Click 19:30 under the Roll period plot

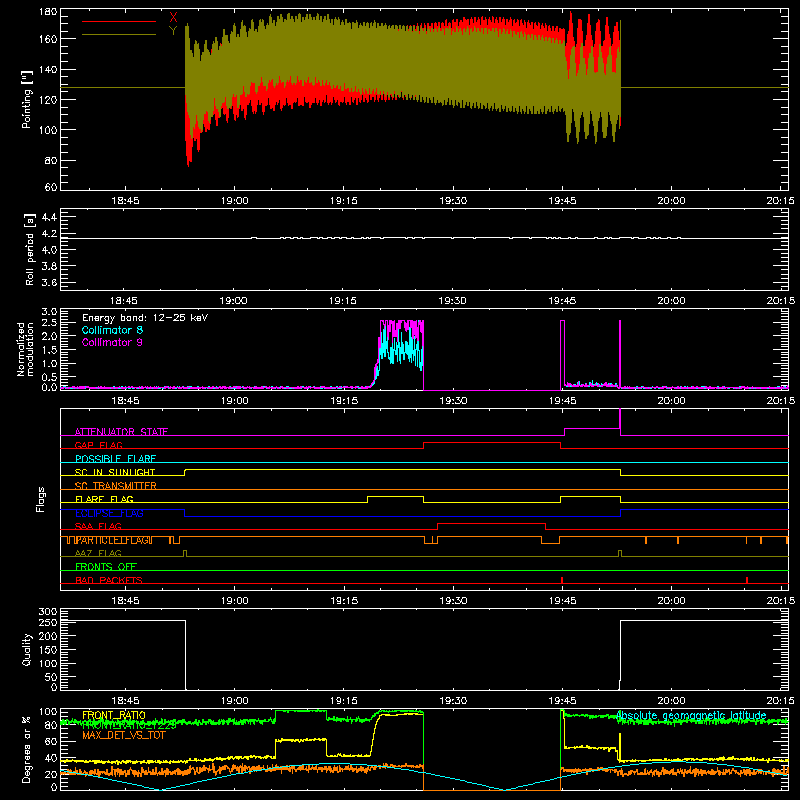click(453, 301)
